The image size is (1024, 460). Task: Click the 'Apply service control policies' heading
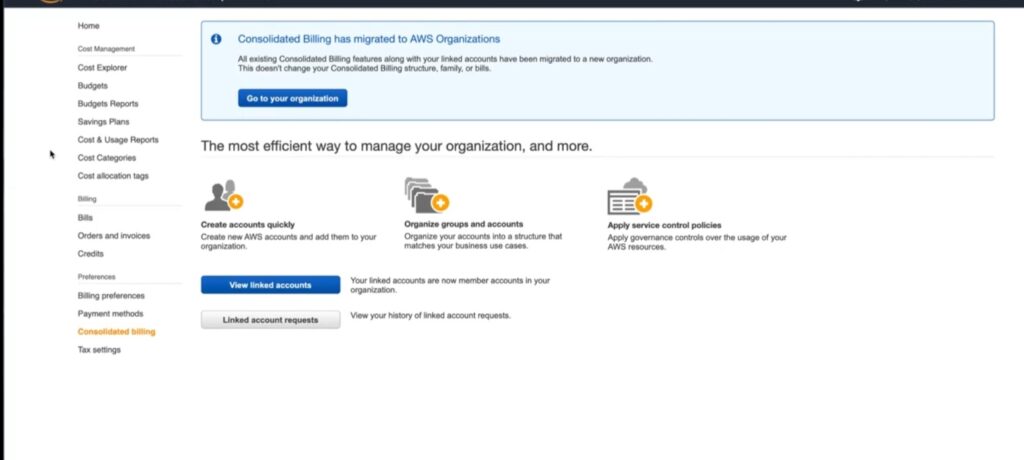tap(664, 225)
